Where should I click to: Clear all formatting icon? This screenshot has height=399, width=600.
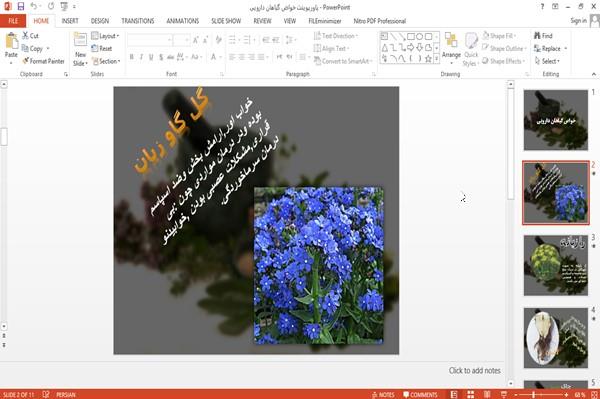(x=218, y=40)
